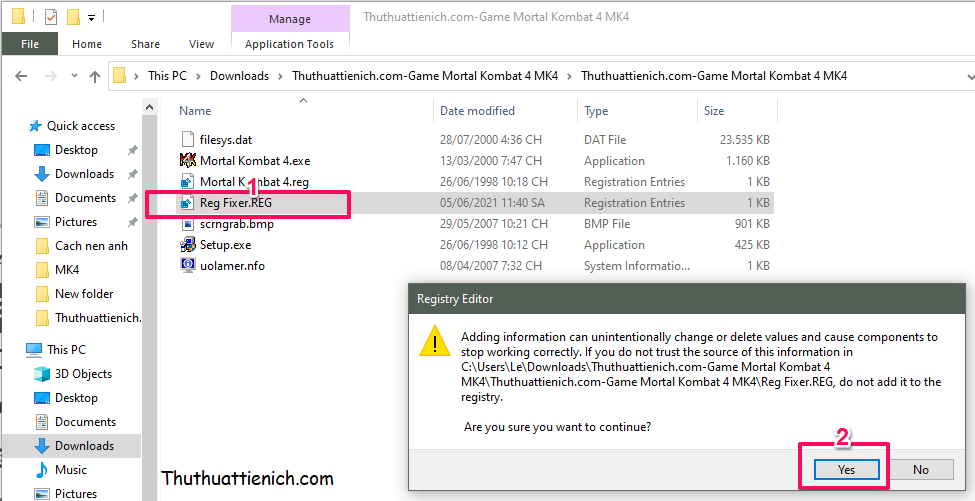This screenshot has height=501, width=975.
Task: Click the uolamer.nfo system information icon
Action: point(188,266)
